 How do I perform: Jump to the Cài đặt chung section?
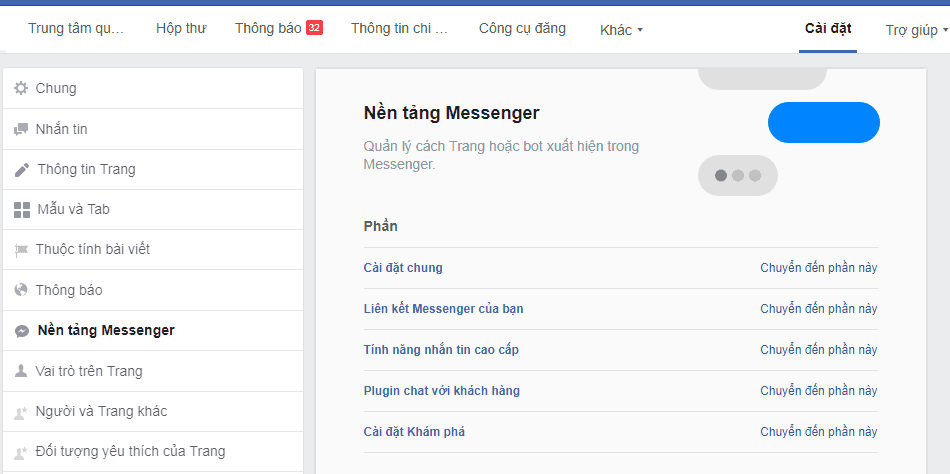point(403,268)
